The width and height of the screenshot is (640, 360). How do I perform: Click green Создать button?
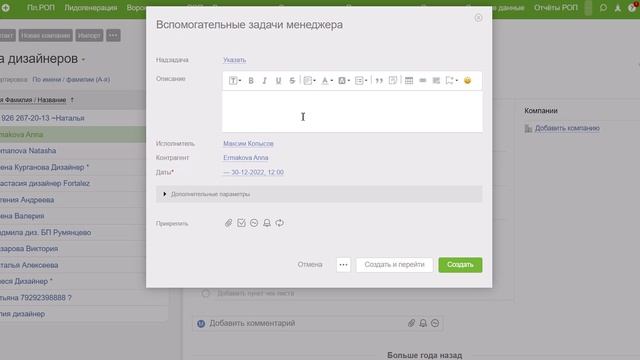(x=460, y=265)
